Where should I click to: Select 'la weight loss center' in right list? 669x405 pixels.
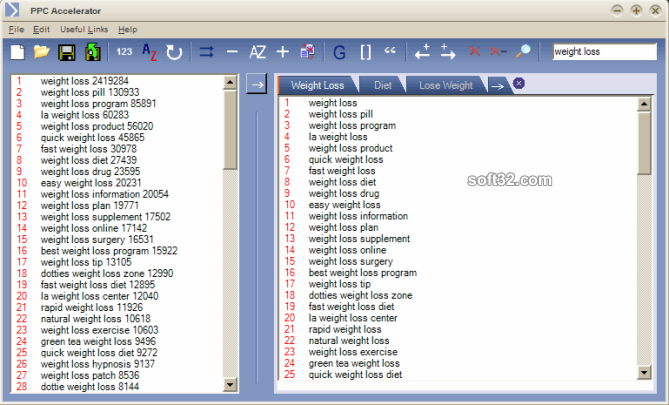pyautogui.click(x=353, y=318)
